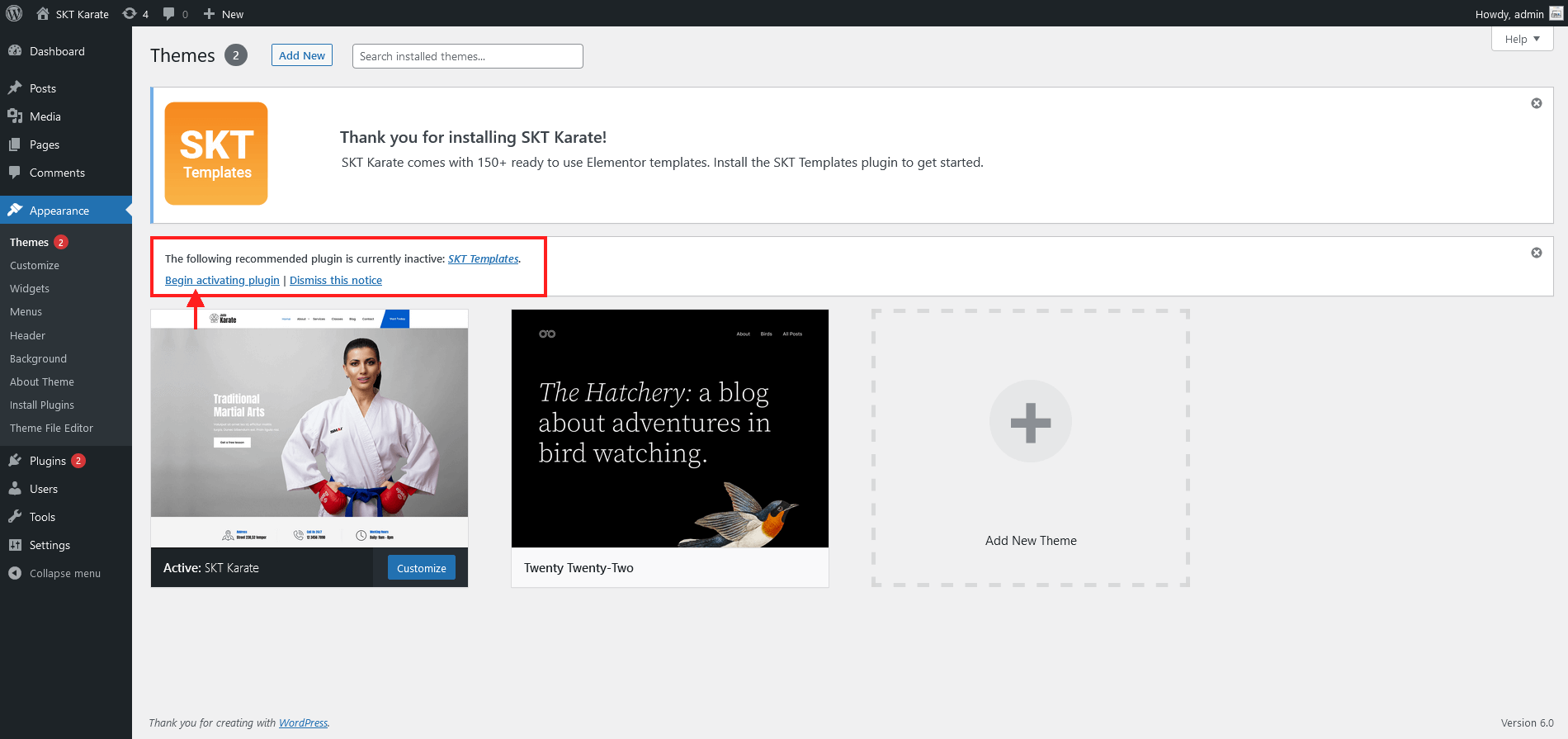Open the Twenty Twenty-Two theme thumbnail
The image size is (1568, 739).
tap(670, 429)
